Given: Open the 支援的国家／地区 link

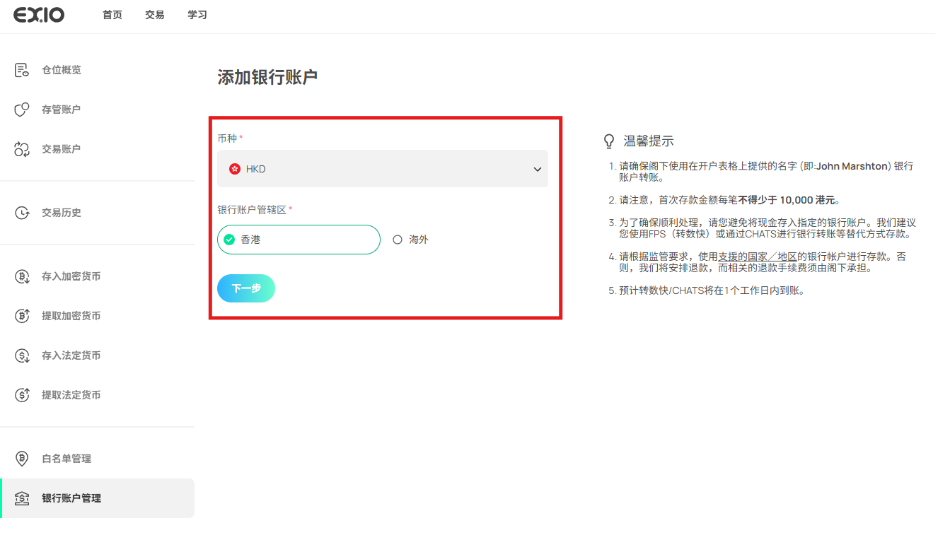Looking at the screenshot, I should 755,256.
